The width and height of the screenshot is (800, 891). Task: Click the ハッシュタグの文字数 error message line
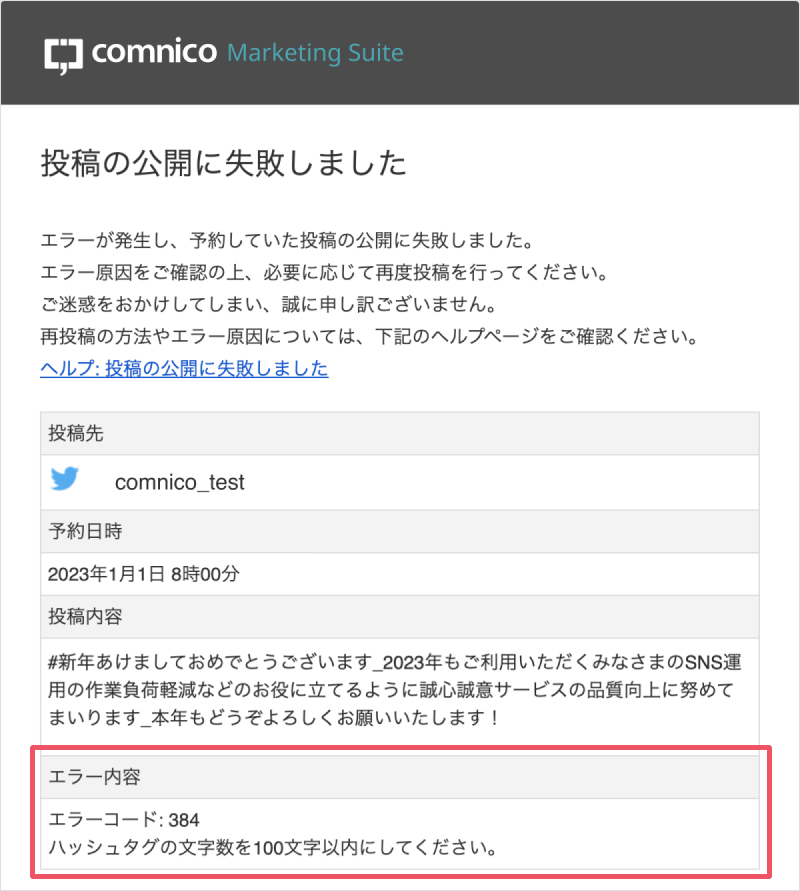click(273, 848)
